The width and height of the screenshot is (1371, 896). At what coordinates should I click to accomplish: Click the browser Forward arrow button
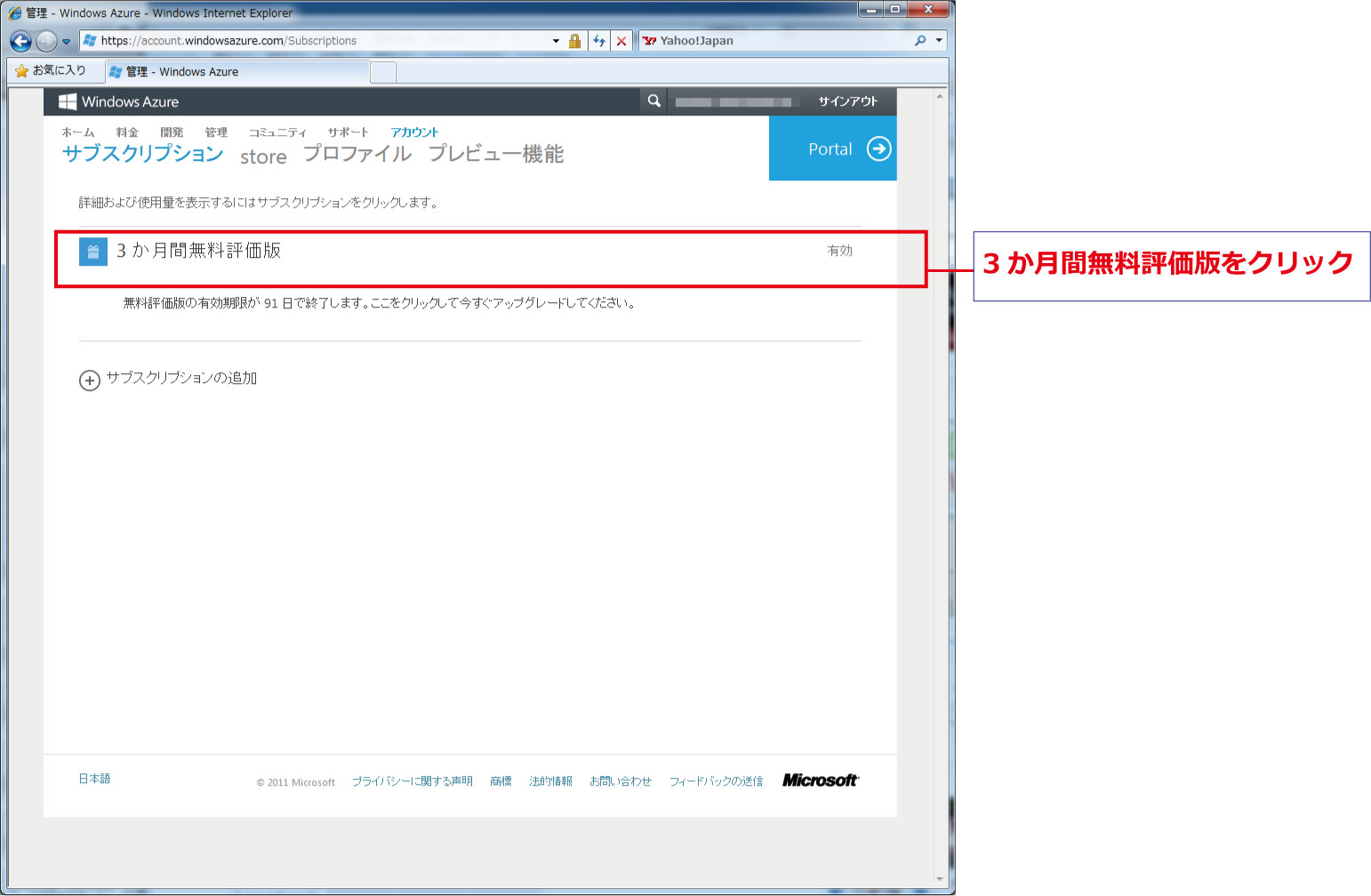pyautogui.click(x=47, y=41)
